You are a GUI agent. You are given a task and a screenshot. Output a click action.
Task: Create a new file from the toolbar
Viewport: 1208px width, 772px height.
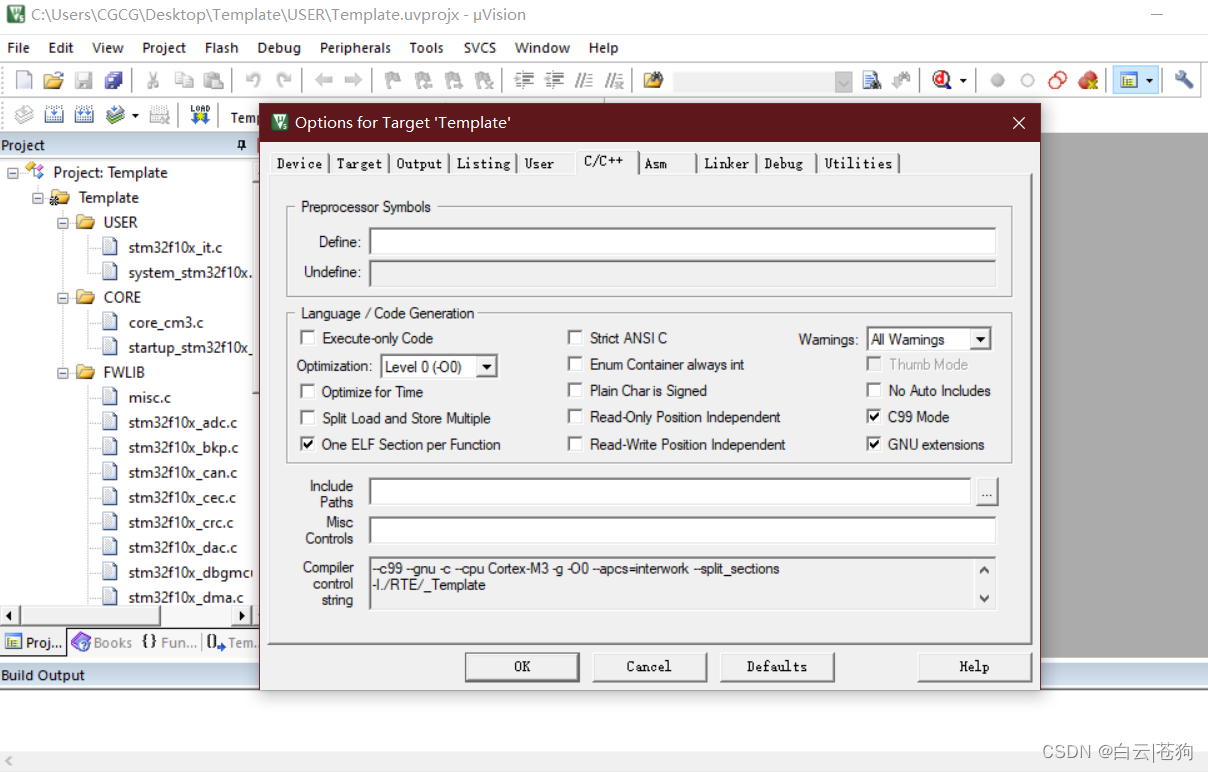pos(24,80)
